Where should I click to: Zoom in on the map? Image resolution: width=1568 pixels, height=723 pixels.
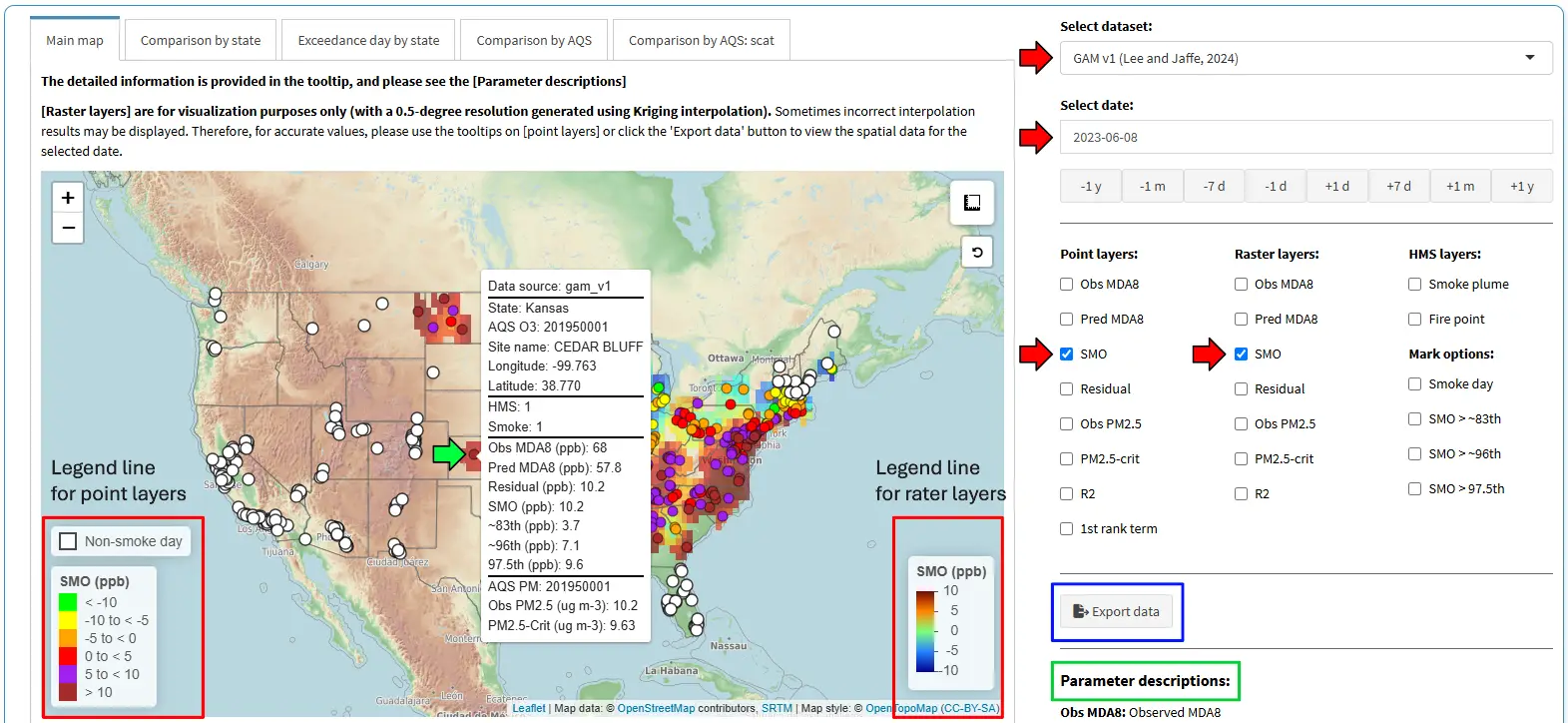(x=68, y=198)
